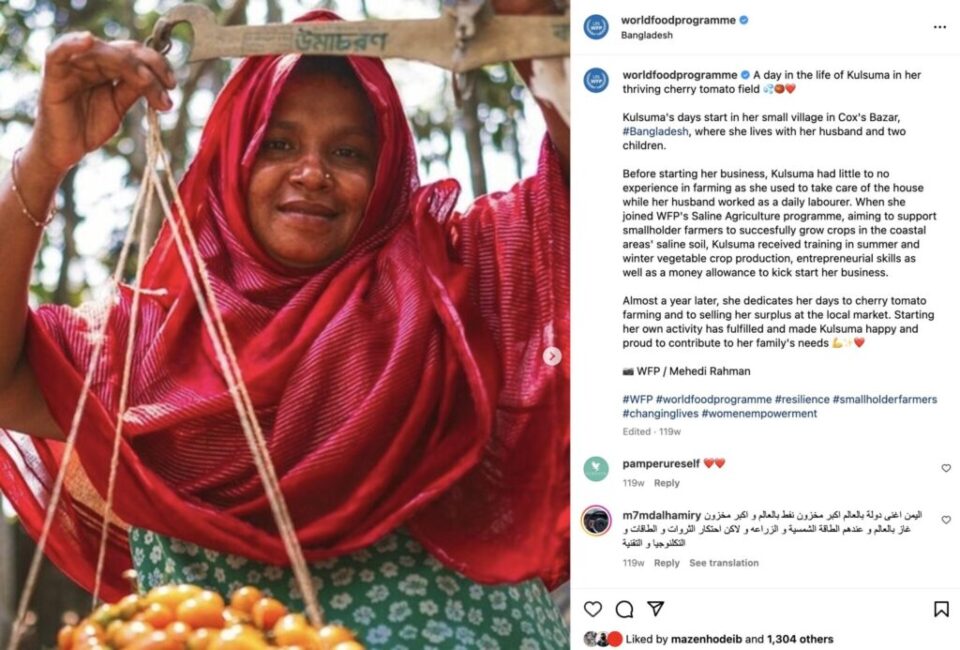Open the #womenempowerment hashtag
Screen dimensions: 960x650
[x=759, y=413]
